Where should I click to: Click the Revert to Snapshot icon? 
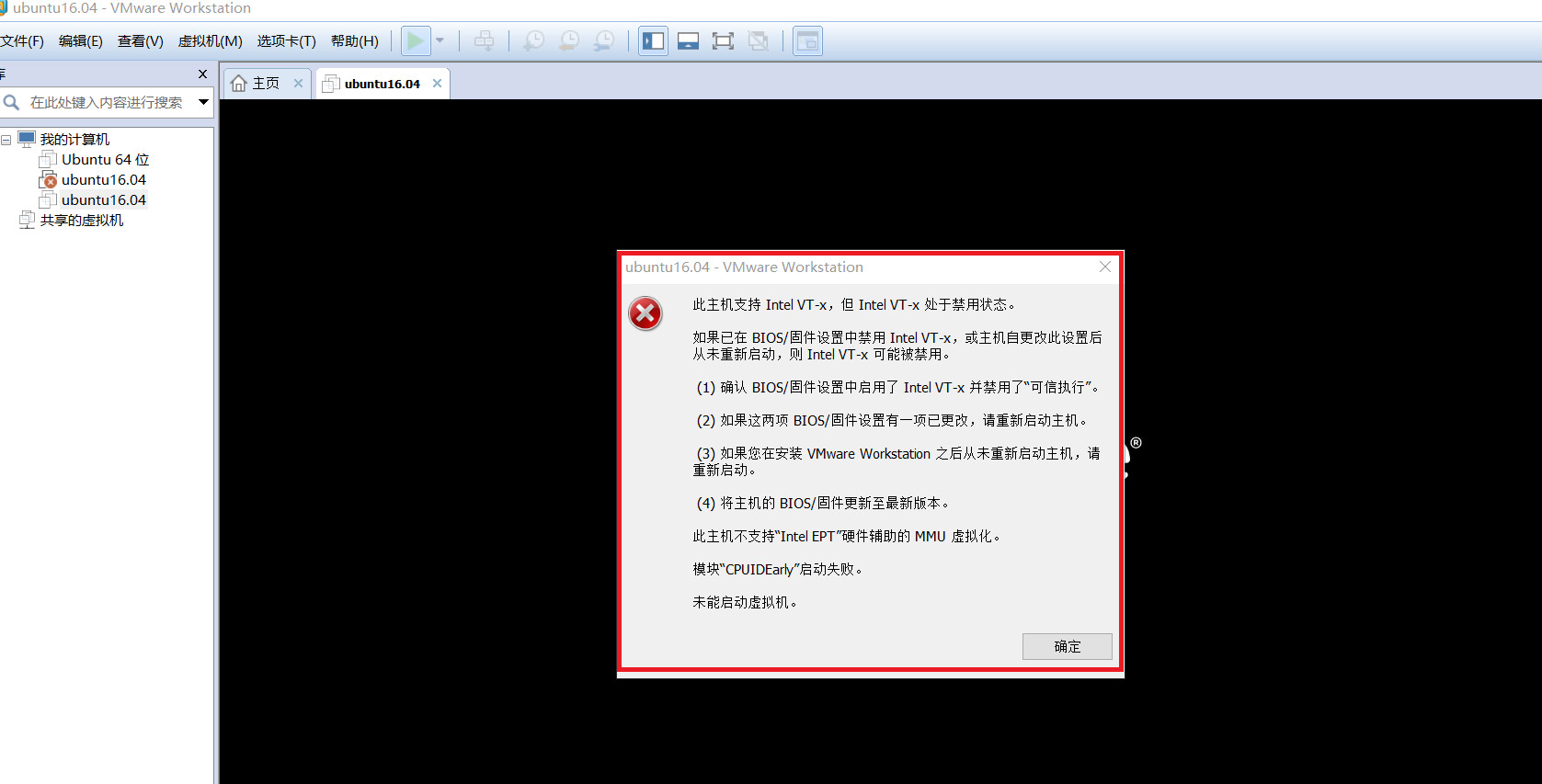click(569, 40)
